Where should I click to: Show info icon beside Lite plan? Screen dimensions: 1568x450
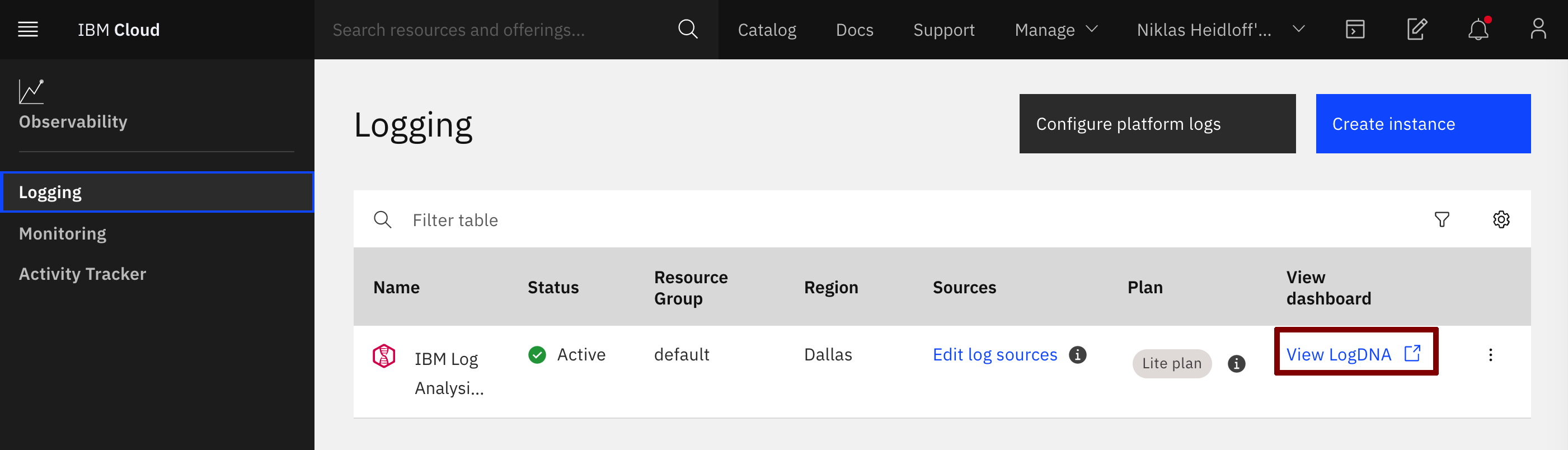click(x=1236, y=364)
